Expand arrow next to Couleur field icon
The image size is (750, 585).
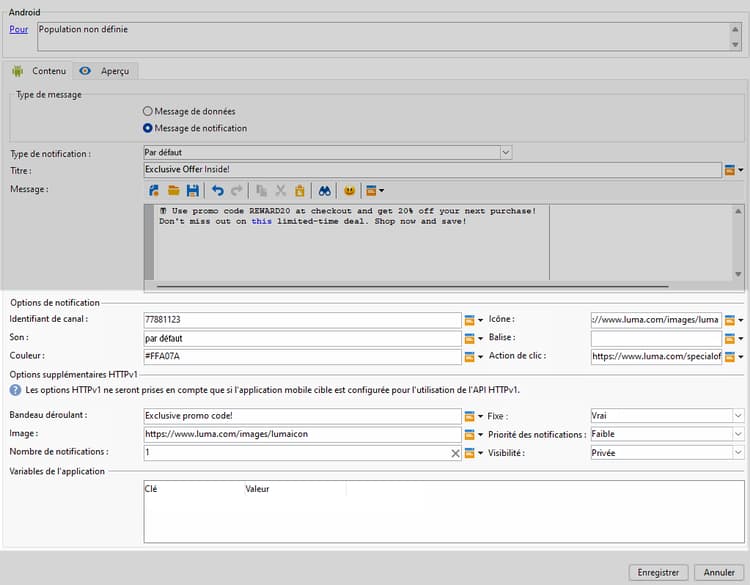(480, 356)
